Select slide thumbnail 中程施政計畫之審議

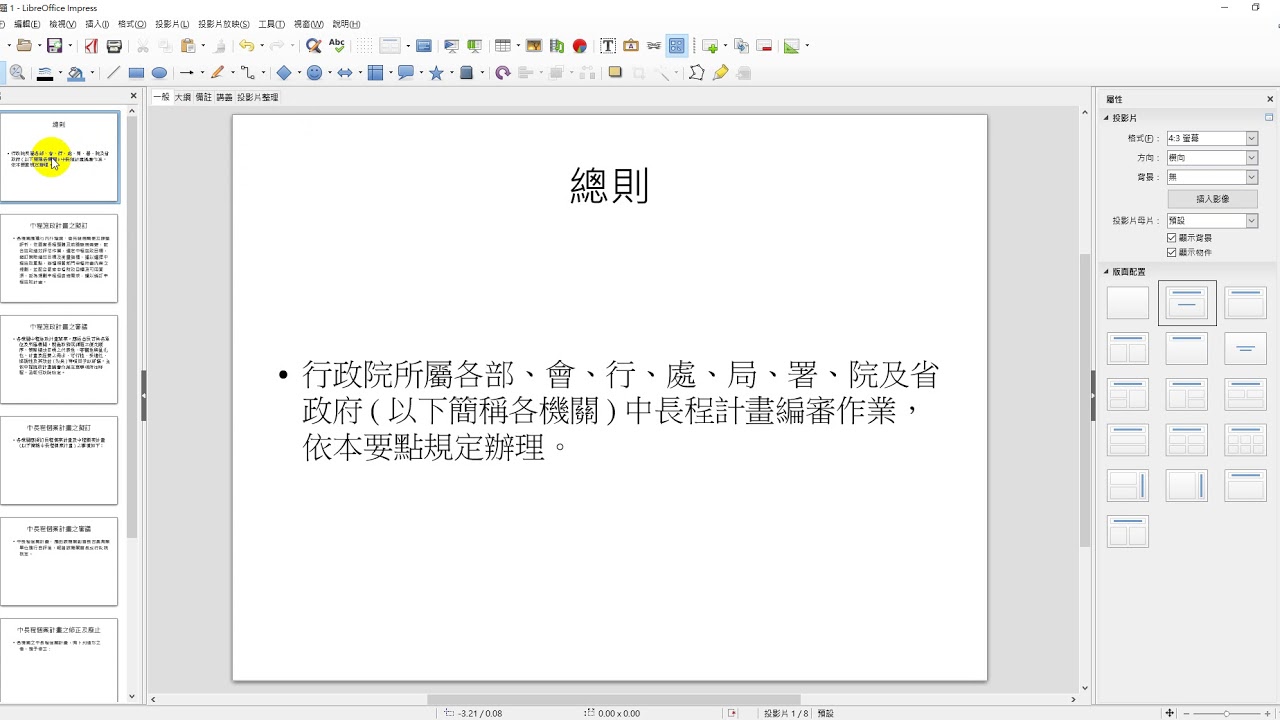[59, 359]
